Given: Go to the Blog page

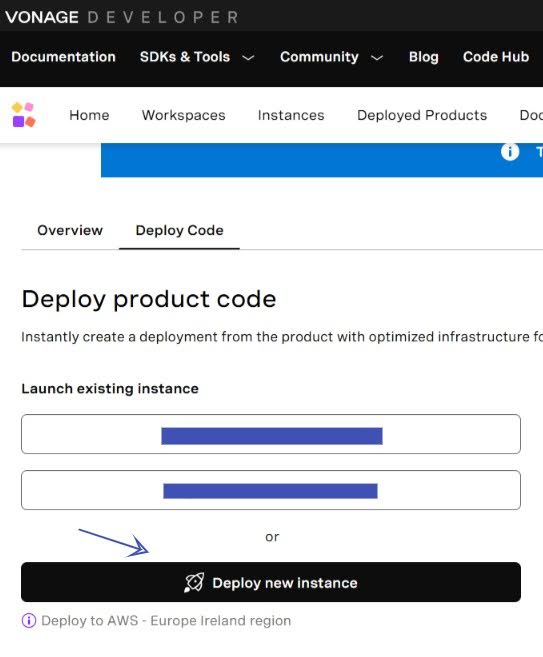Looking at the screenshot, I should [424, 57].
